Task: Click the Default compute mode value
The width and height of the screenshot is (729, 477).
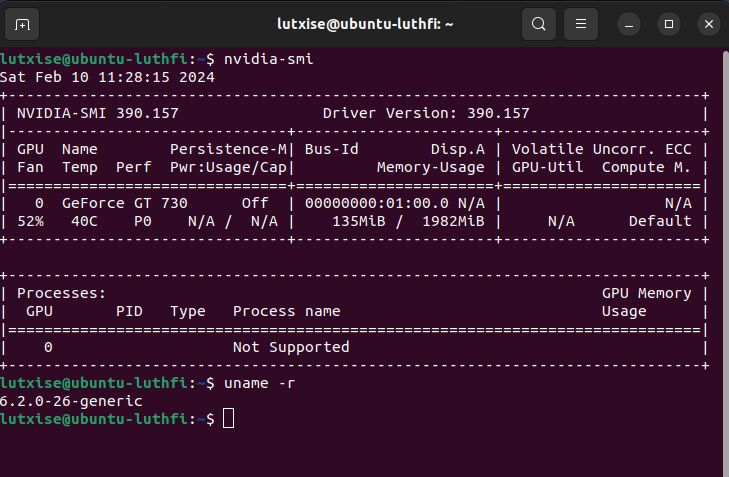Action: point(660,221)
